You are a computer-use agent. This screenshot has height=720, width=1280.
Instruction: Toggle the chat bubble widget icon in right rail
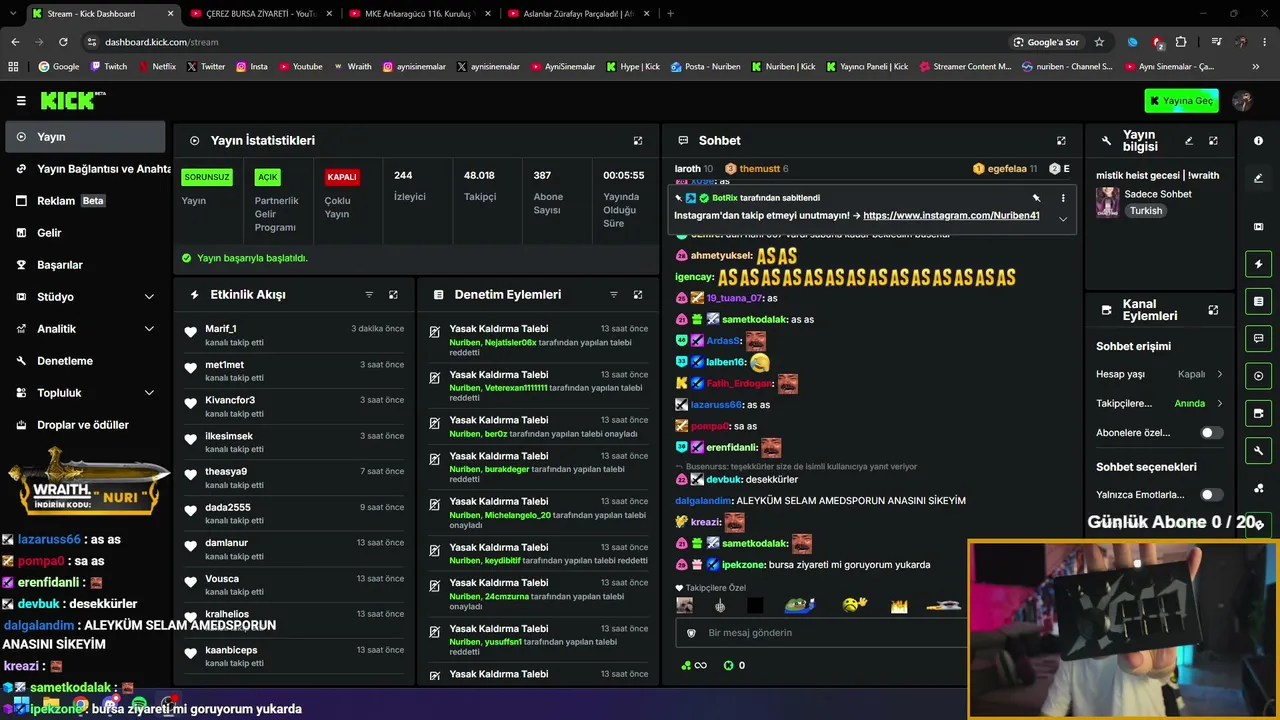click(x=1258, y=338)
